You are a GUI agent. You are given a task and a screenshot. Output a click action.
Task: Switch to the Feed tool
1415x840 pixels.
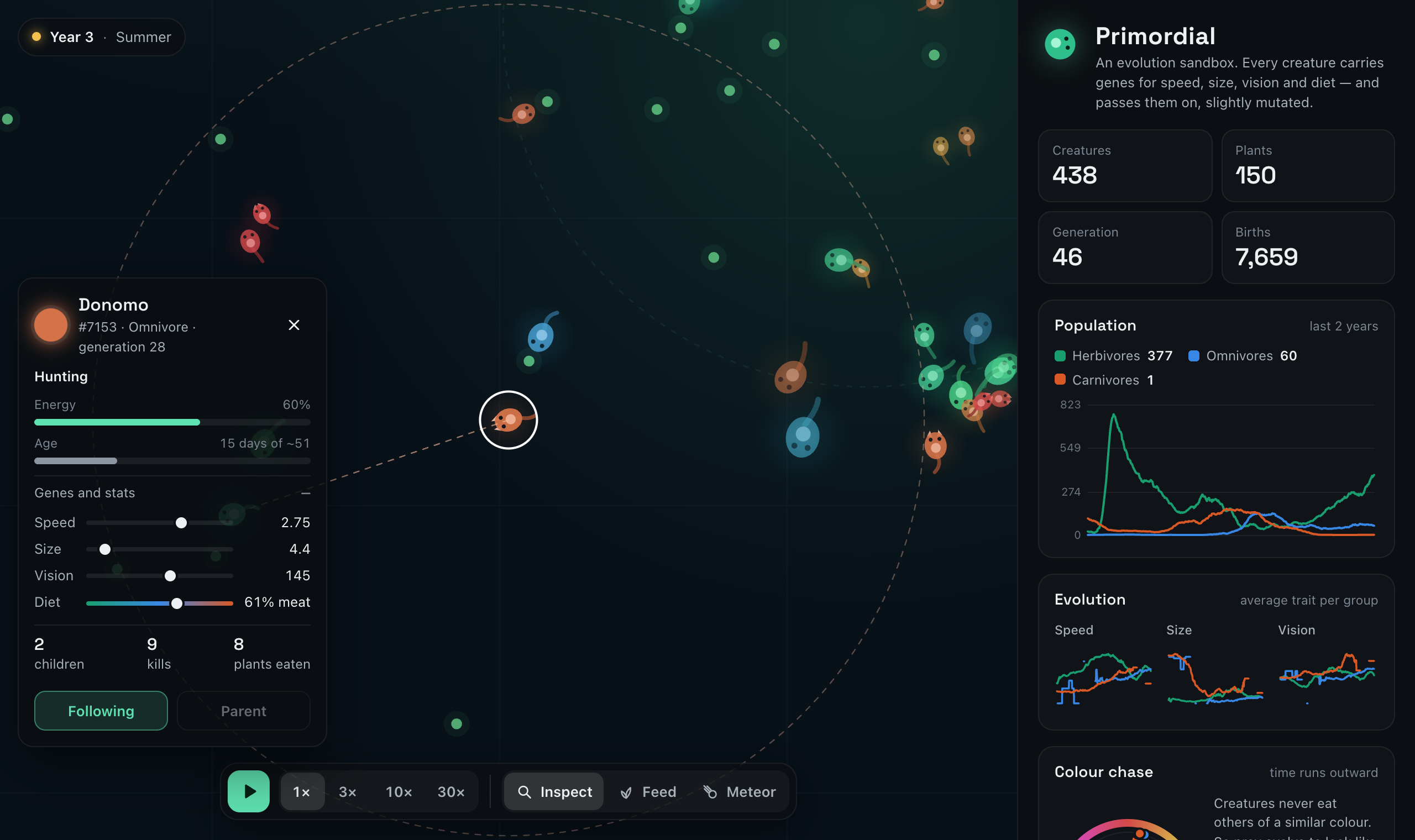pyautogui.click(x=649, y=791)
